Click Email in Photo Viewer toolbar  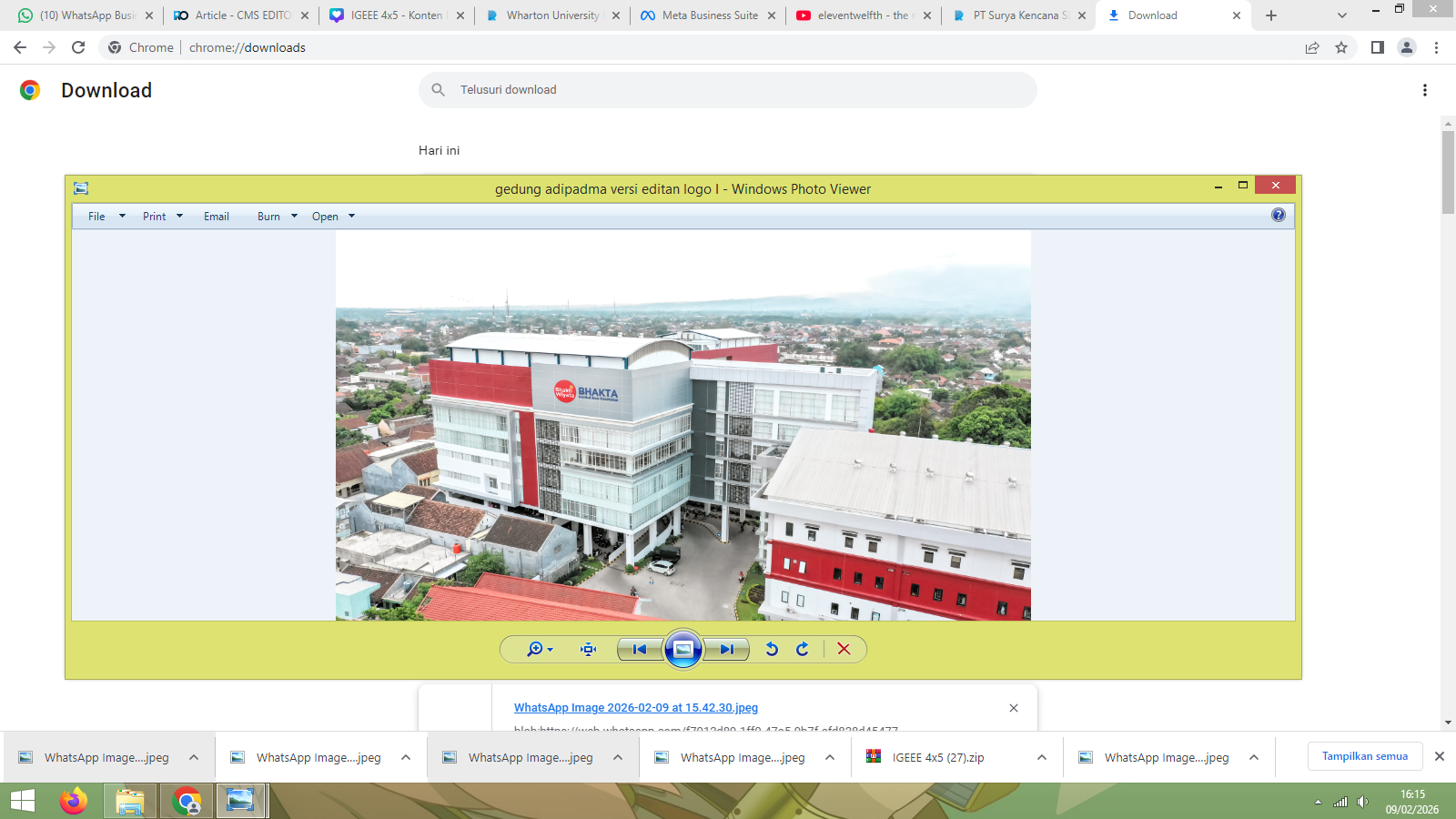pos(217,217)
